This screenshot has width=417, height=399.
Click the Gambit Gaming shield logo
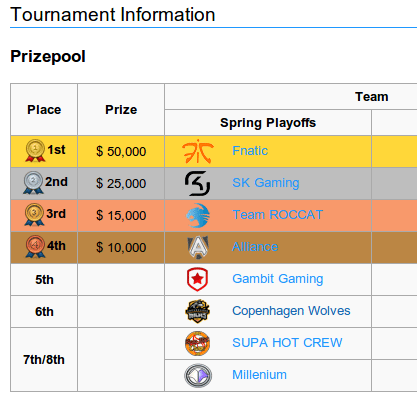(197, 279)
